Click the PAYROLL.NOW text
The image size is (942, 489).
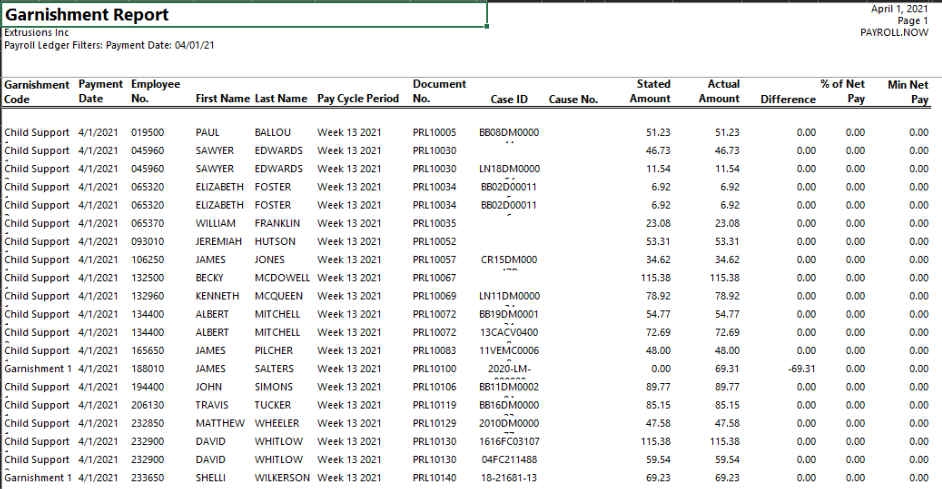[x=894, y=32]
